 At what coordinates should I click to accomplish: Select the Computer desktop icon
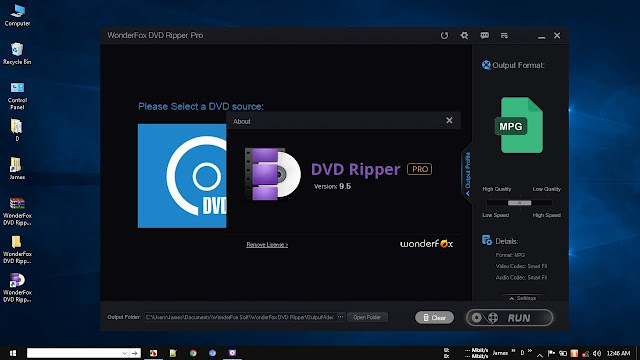(17, 15)
